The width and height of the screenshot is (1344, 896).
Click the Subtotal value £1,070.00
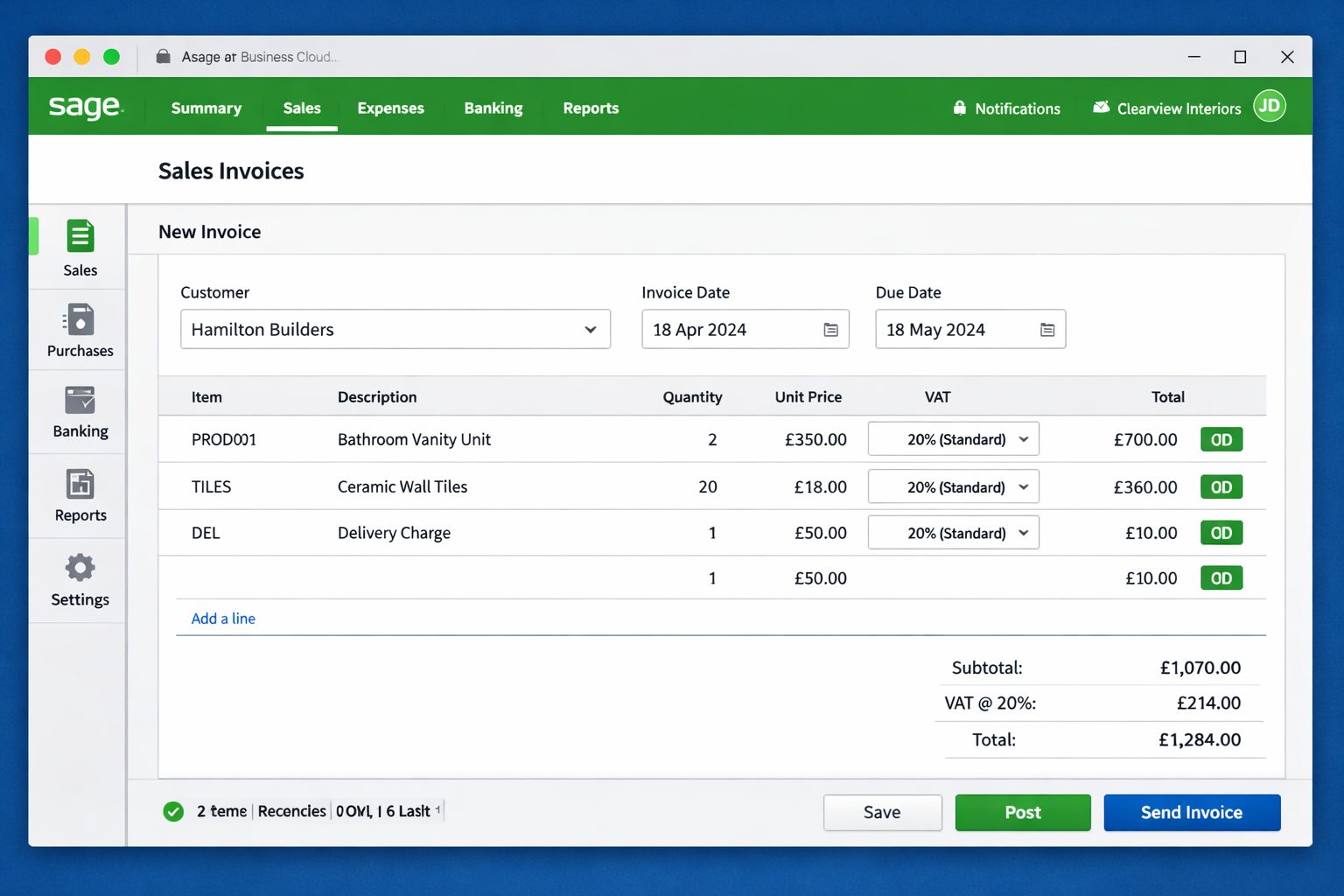click(x=1200, y=668)
